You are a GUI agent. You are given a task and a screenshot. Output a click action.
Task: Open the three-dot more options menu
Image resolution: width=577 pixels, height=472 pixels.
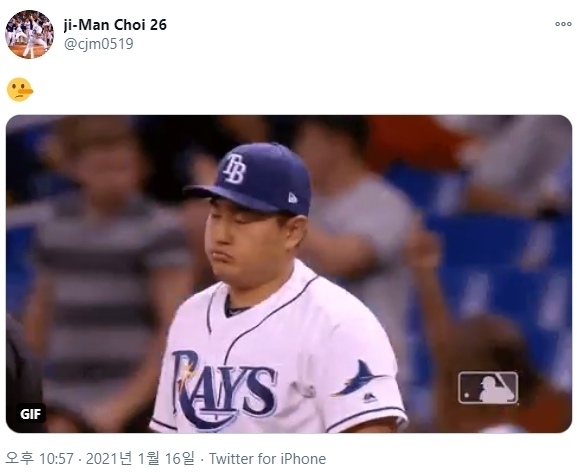click(x=563, y=24)
